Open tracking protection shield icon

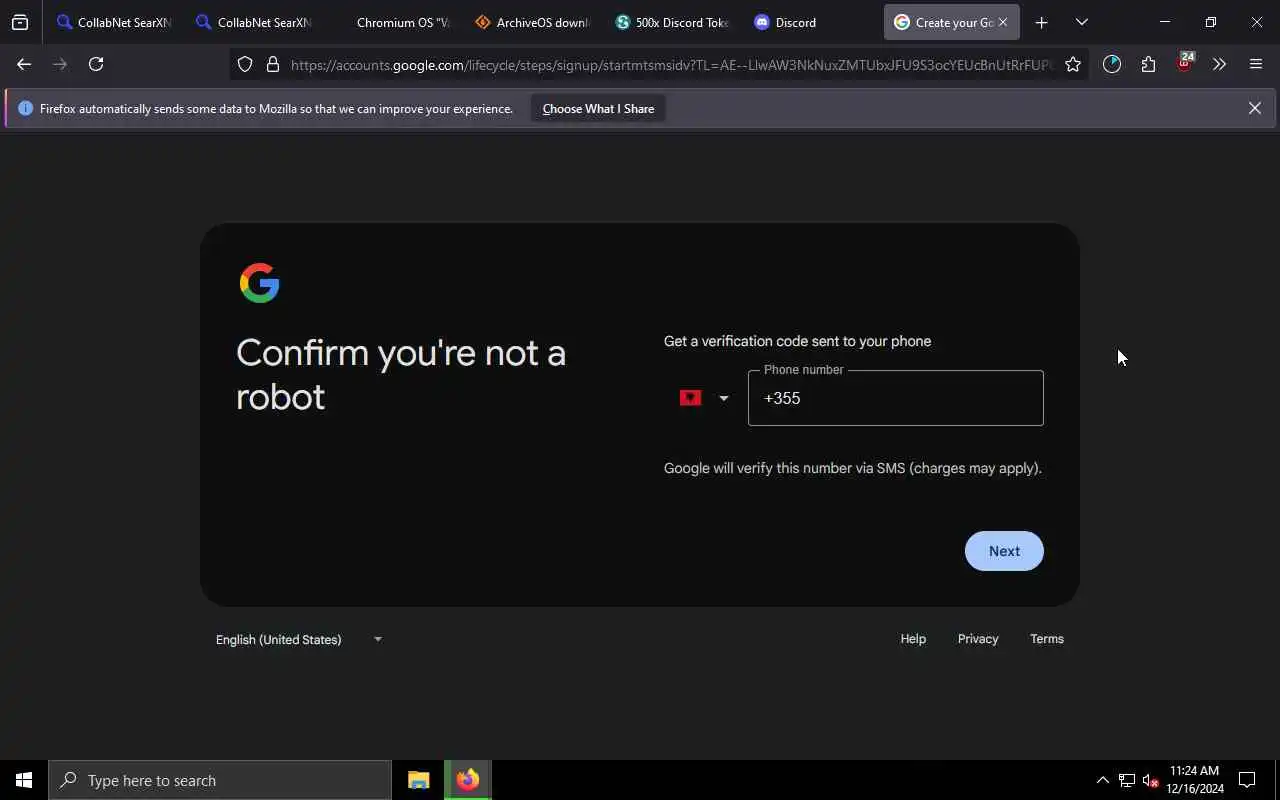[245, 64]
